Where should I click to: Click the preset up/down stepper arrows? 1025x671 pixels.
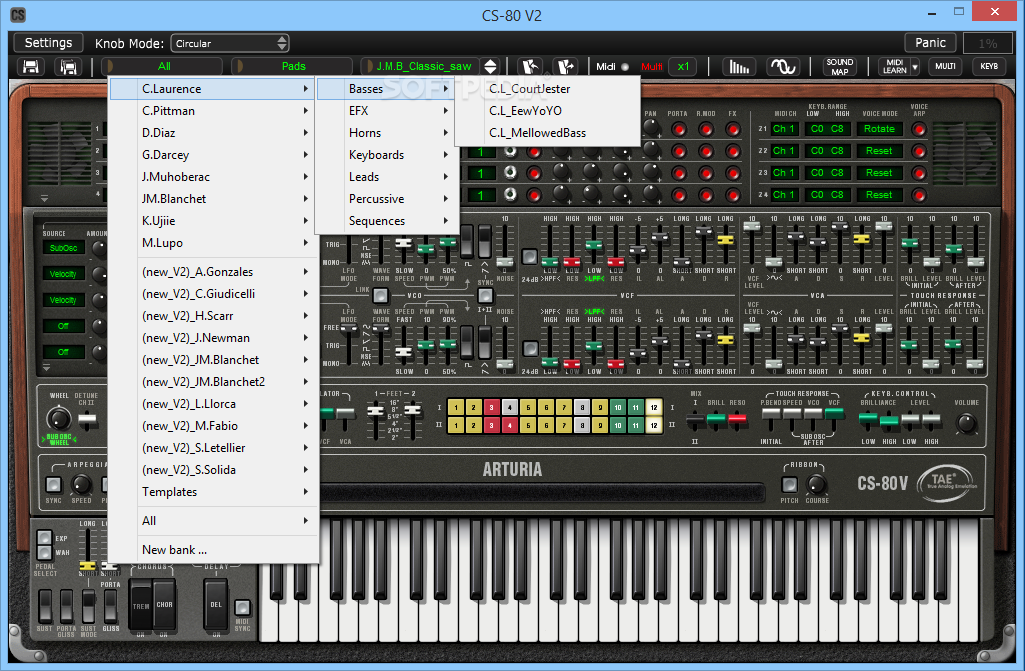click(x=490, y=67)
